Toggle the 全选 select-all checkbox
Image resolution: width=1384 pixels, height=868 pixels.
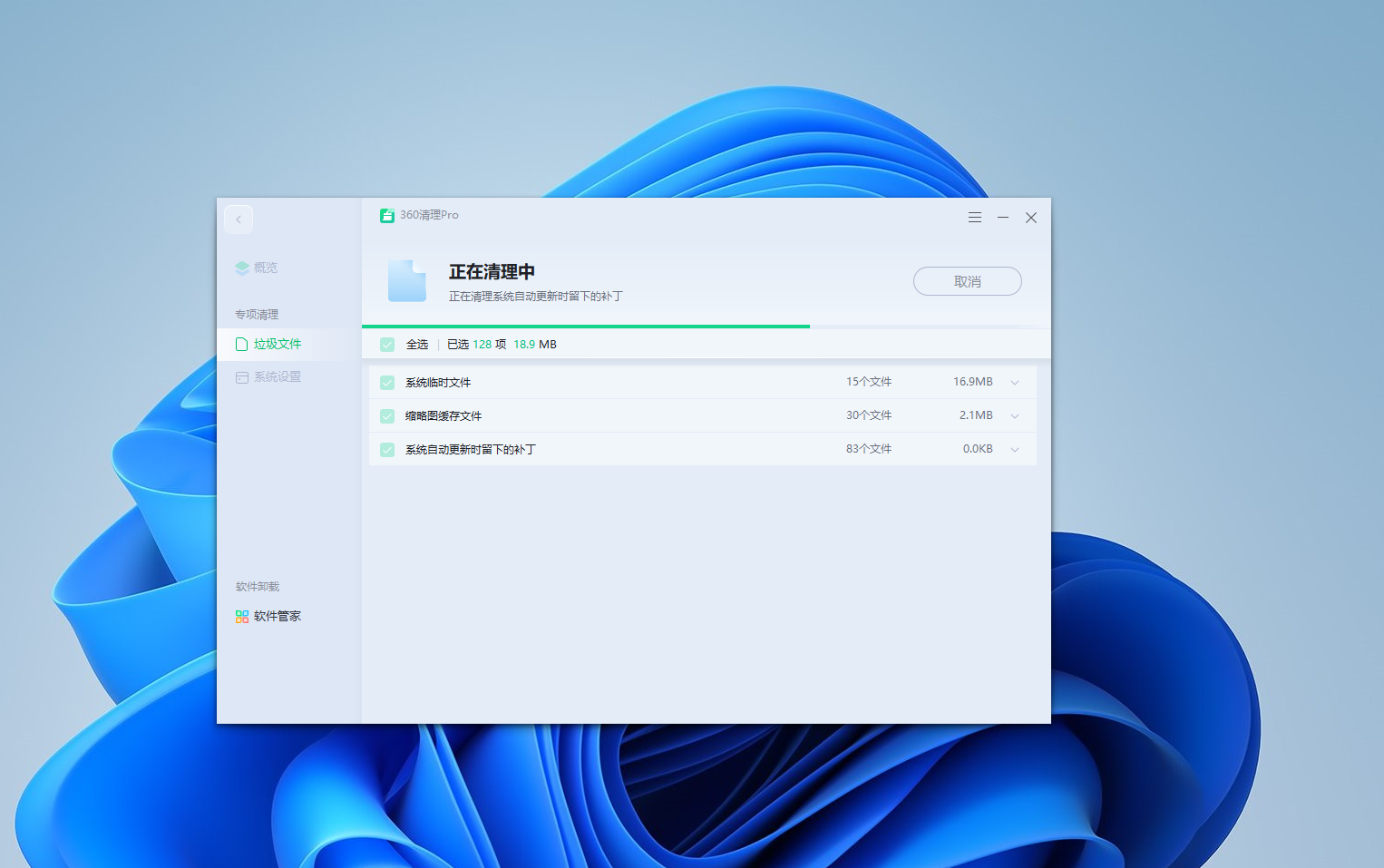(x=387, y=345)
